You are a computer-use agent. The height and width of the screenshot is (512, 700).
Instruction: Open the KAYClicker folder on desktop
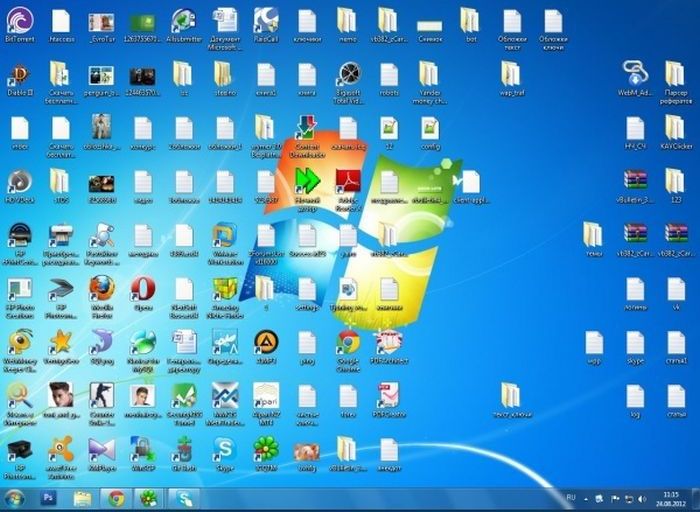676,128
